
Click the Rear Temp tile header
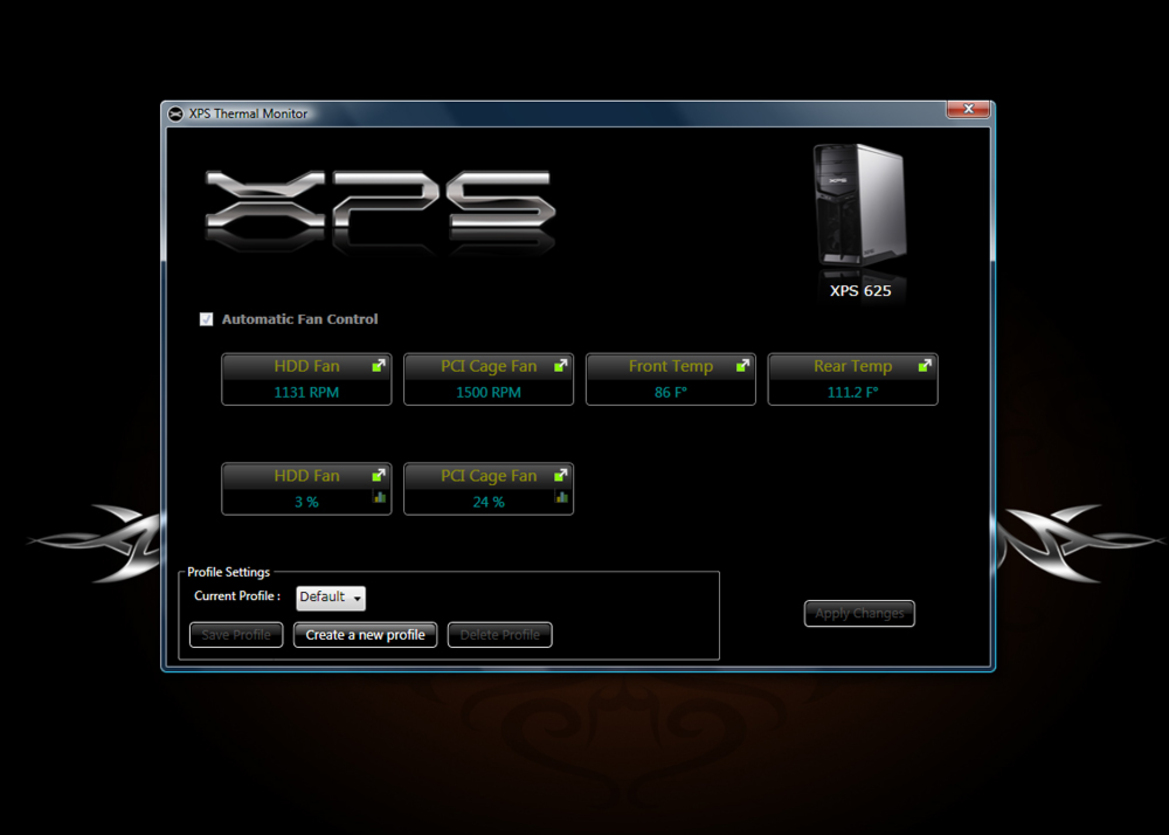(852, 366)
